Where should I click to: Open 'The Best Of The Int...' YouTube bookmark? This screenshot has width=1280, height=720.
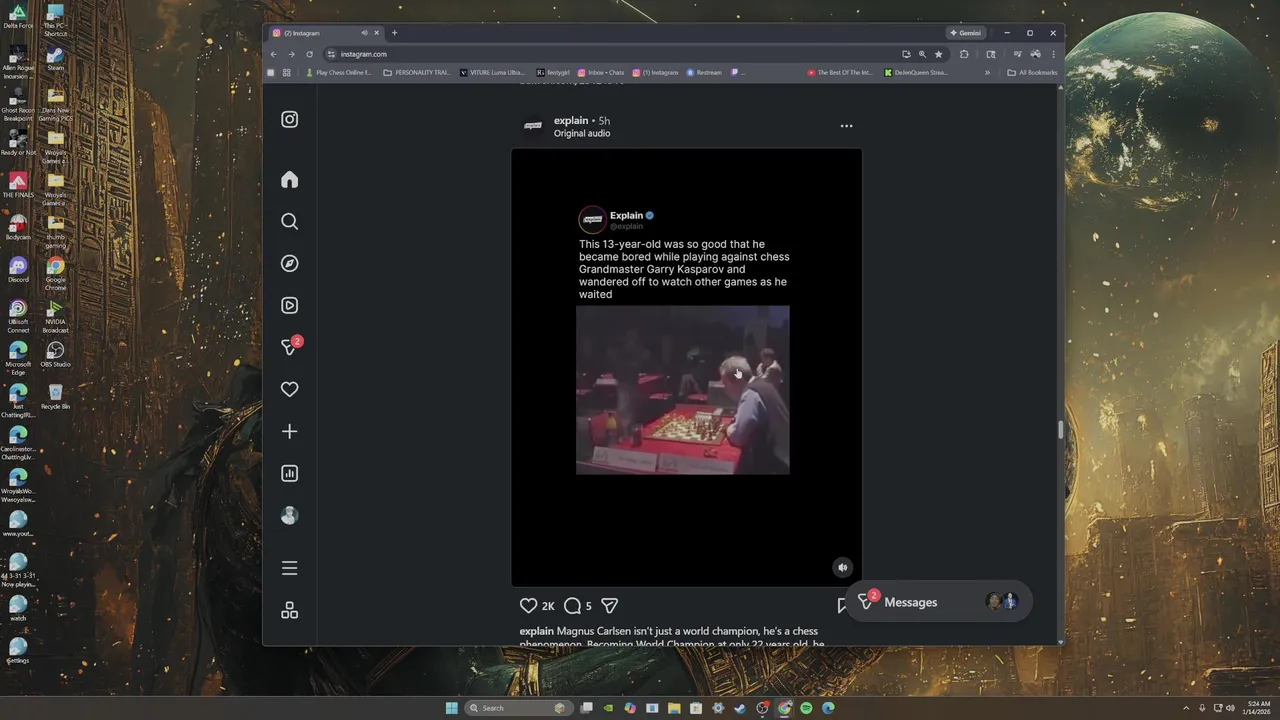click(x=841, y=73)
